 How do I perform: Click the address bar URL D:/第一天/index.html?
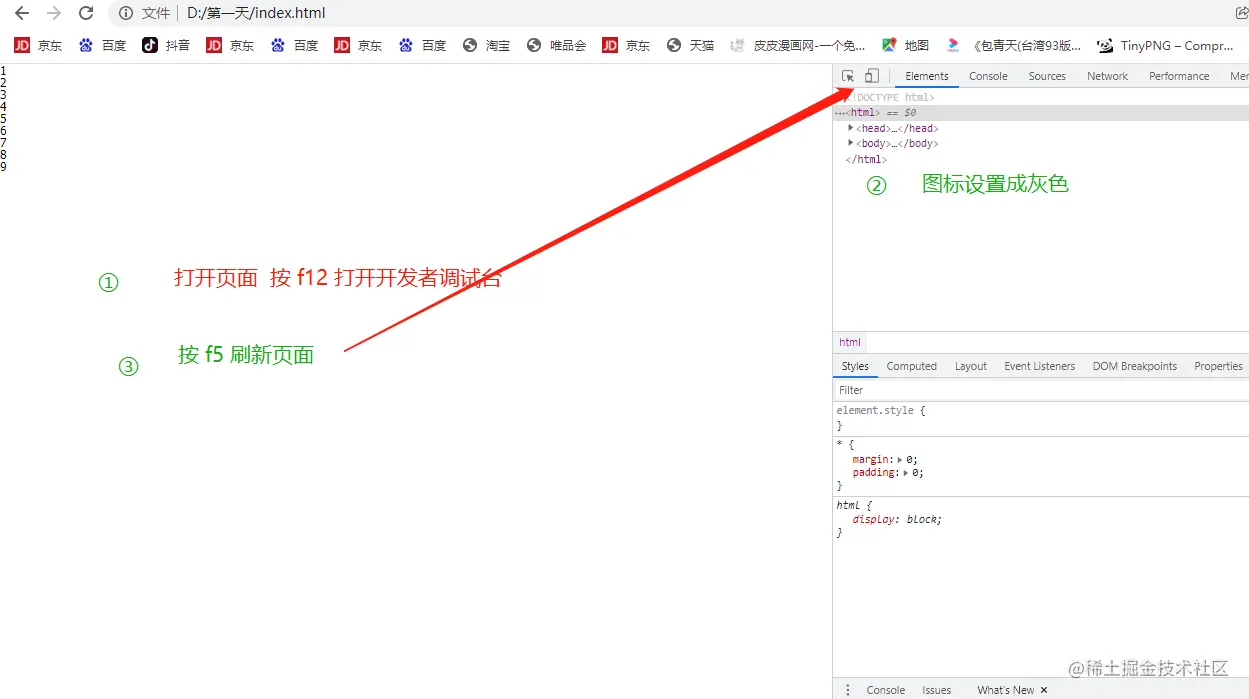(x=256, y=13)
